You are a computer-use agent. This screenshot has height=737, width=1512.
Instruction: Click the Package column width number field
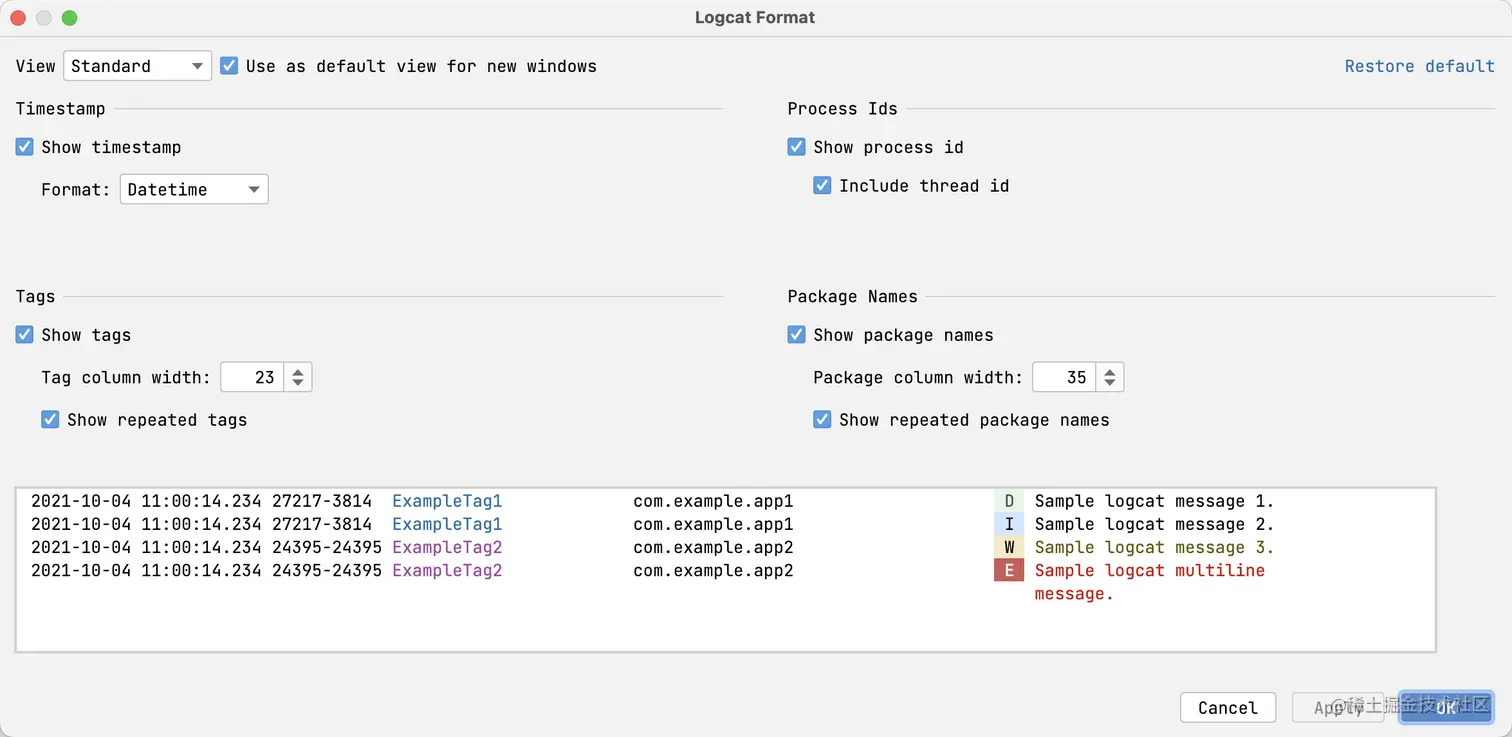click(1064, 377)
